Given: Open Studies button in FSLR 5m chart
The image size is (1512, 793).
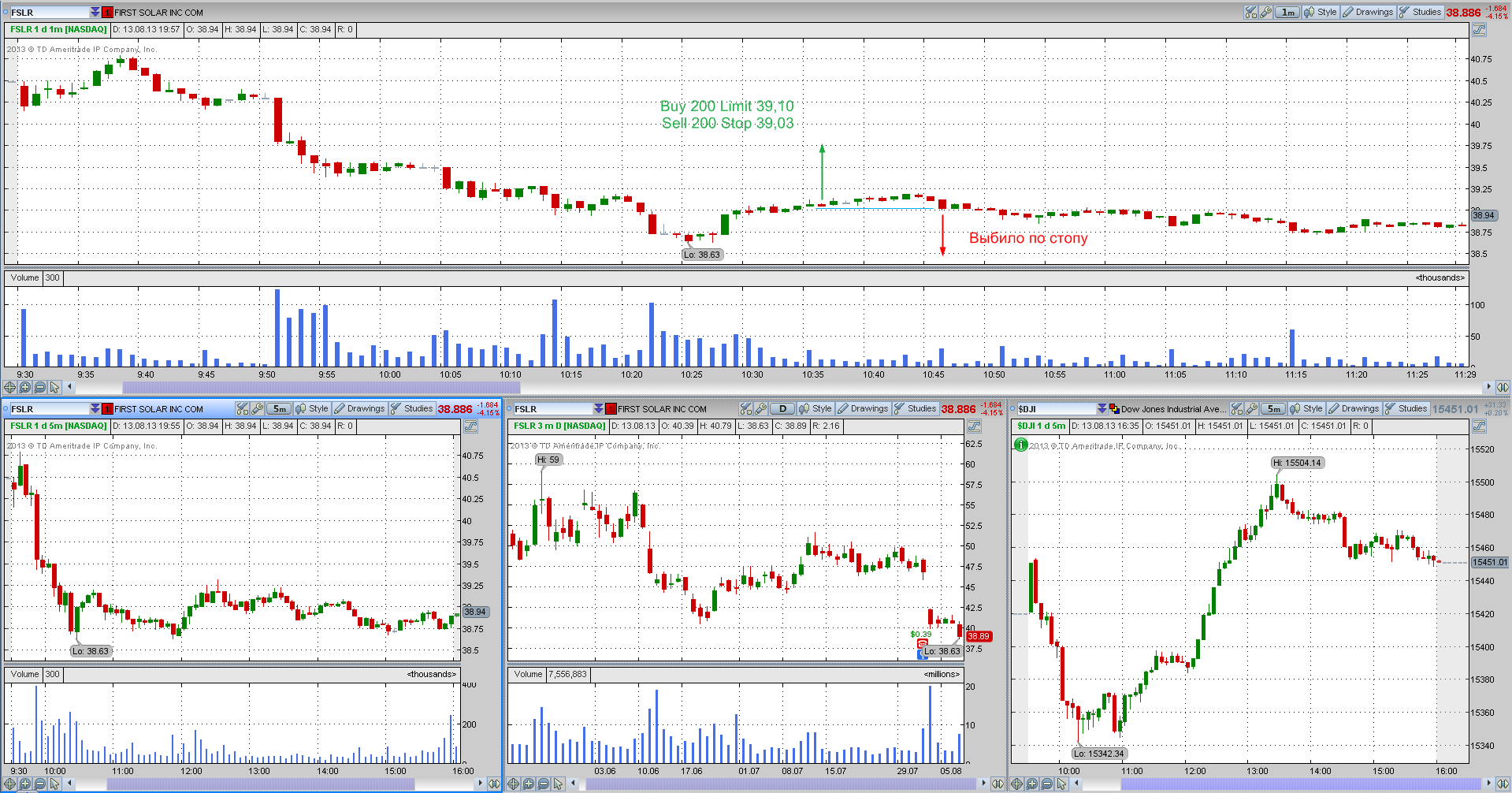Looking at the screenshot, I should [x=411, y=408].
